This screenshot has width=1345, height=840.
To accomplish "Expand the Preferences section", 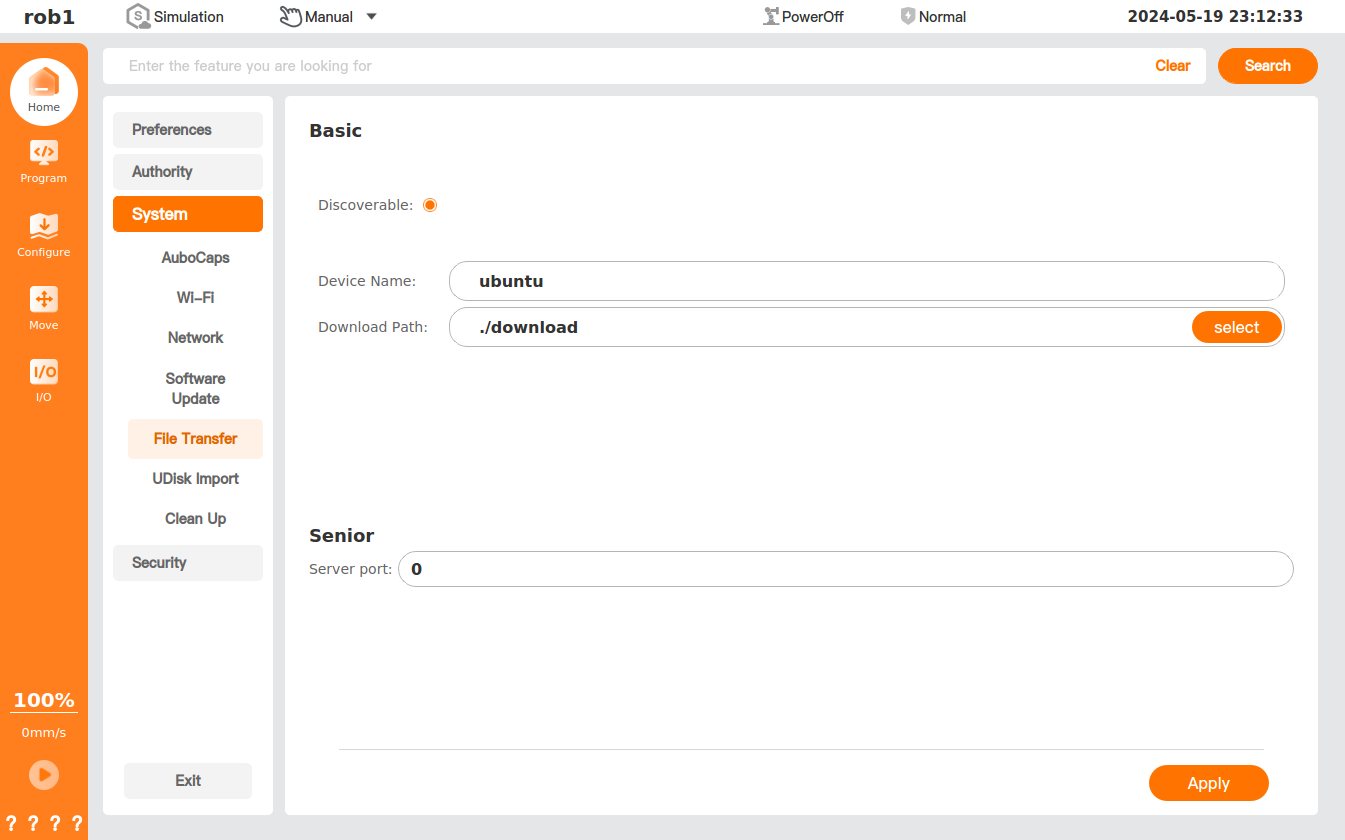I will 188,130.
